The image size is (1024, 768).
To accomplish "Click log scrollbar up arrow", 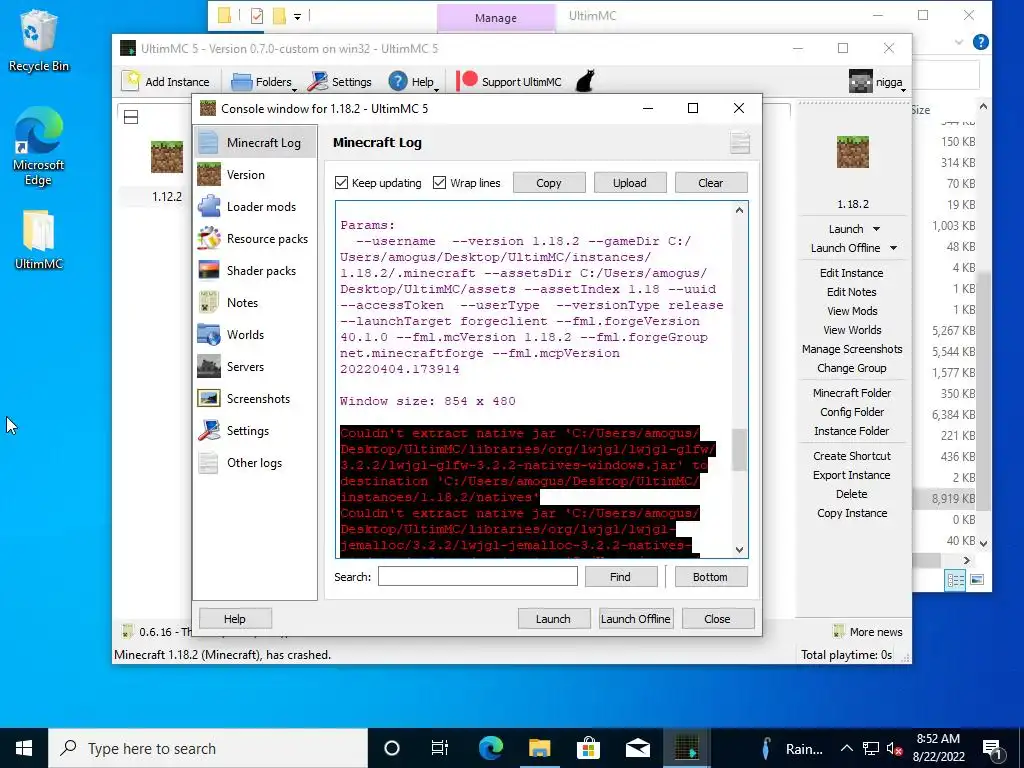I will coord(739,210).
